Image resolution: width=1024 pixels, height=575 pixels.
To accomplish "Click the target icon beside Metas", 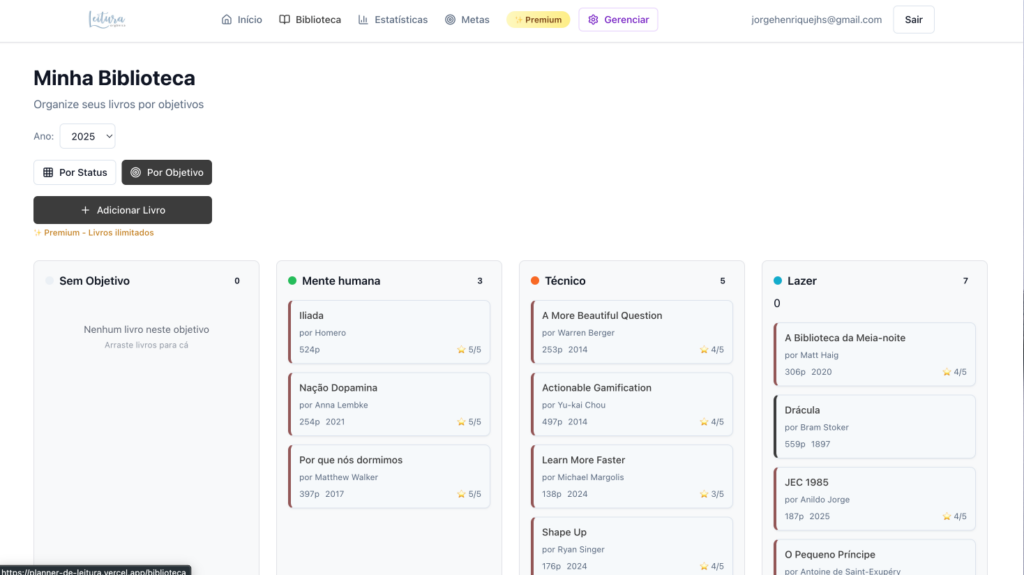I will 450,20.
